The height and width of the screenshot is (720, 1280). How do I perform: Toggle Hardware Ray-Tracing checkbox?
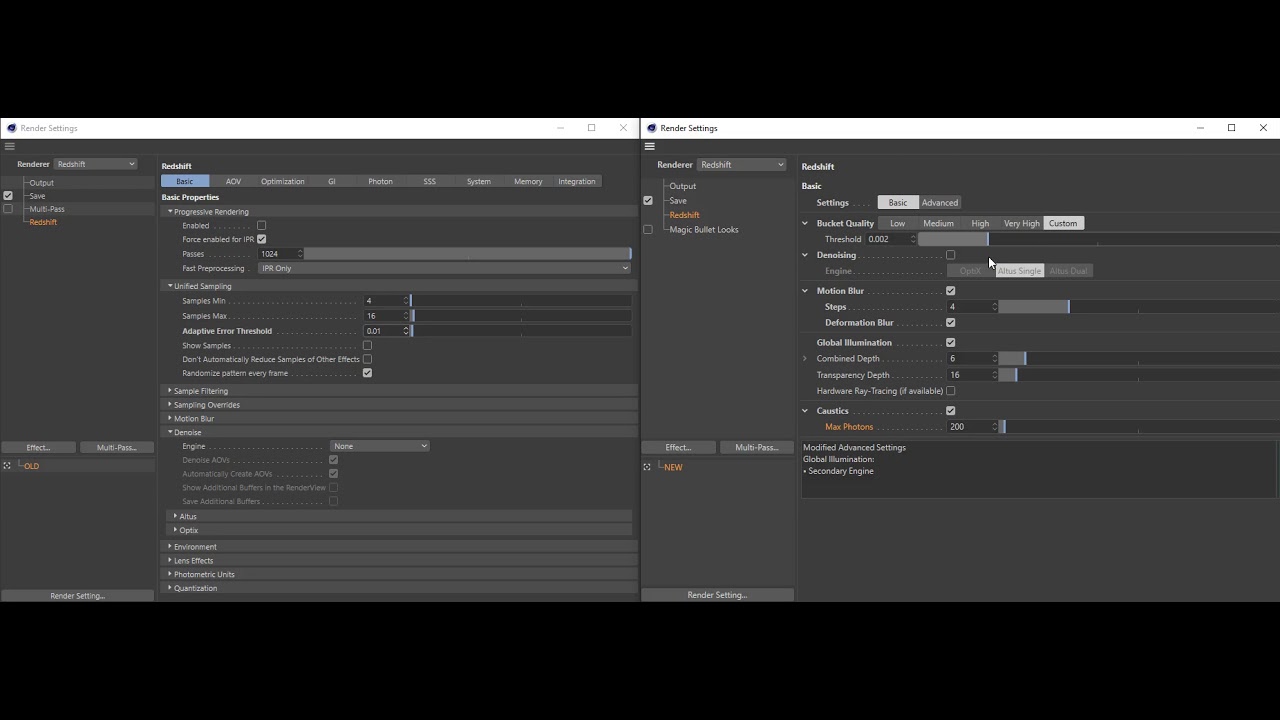coord(951,391)
